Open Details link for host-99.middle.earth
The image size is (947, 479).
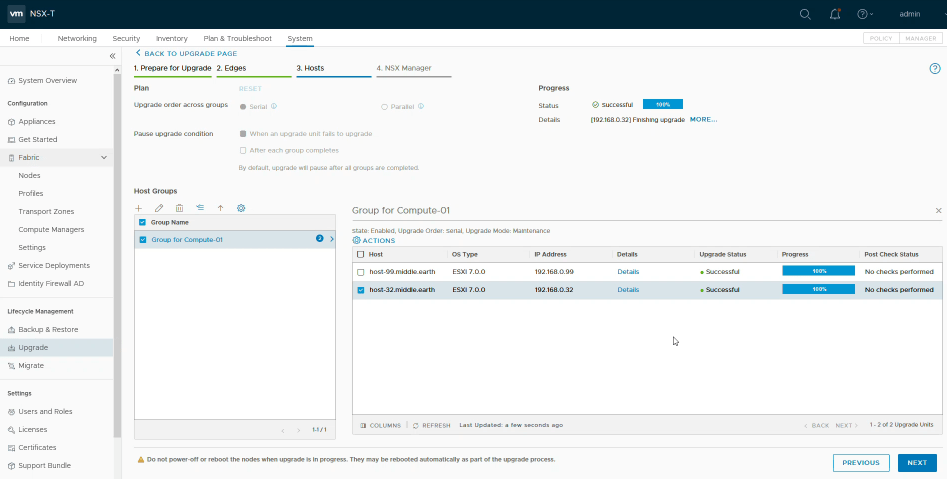point(627,272)
